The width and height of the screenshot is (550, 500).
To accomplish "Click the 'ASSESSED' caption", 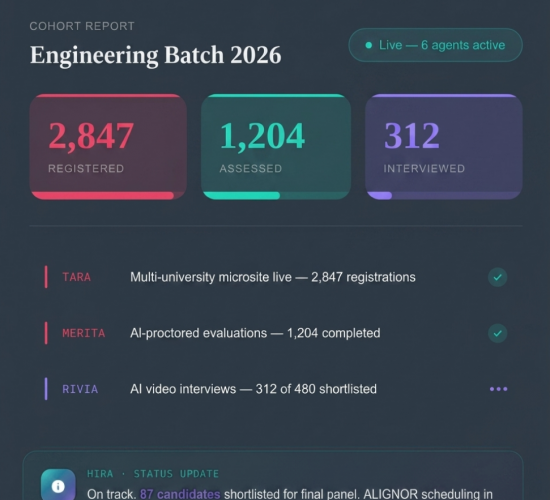I will [x=251, y=168].
